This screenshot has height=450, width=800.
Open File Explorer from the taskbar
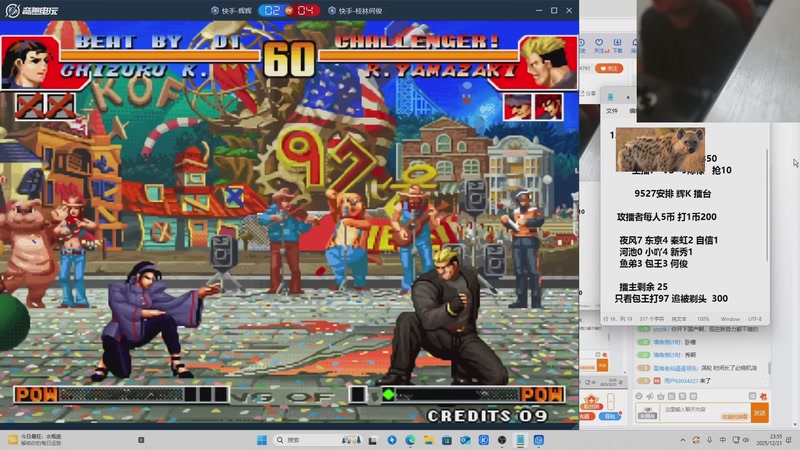pos(429,440)
